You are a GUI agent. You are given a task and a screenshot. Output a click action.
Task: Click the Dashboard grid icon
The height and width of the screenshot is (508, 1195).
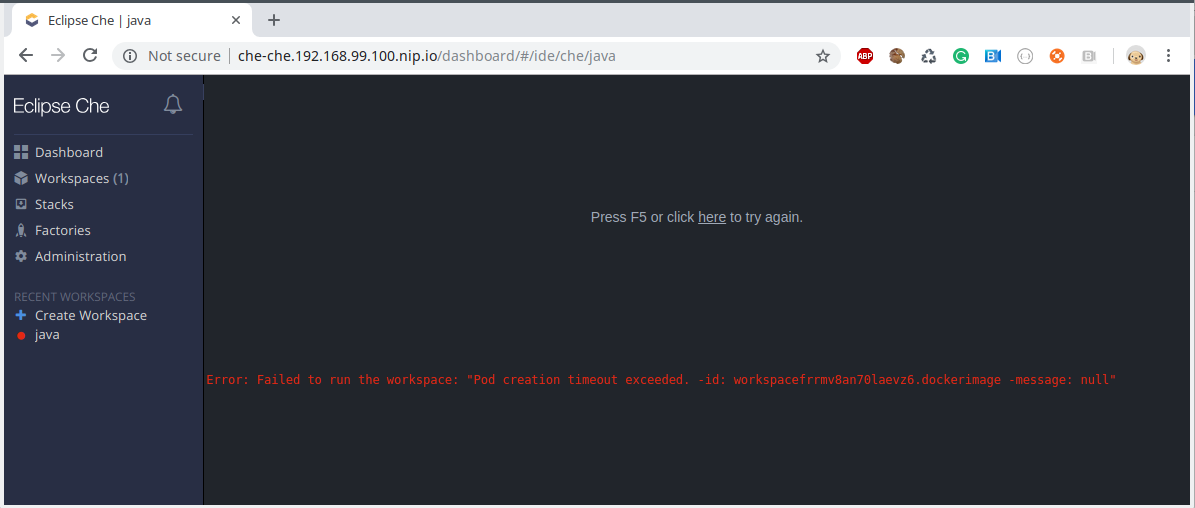click(21, 152)
